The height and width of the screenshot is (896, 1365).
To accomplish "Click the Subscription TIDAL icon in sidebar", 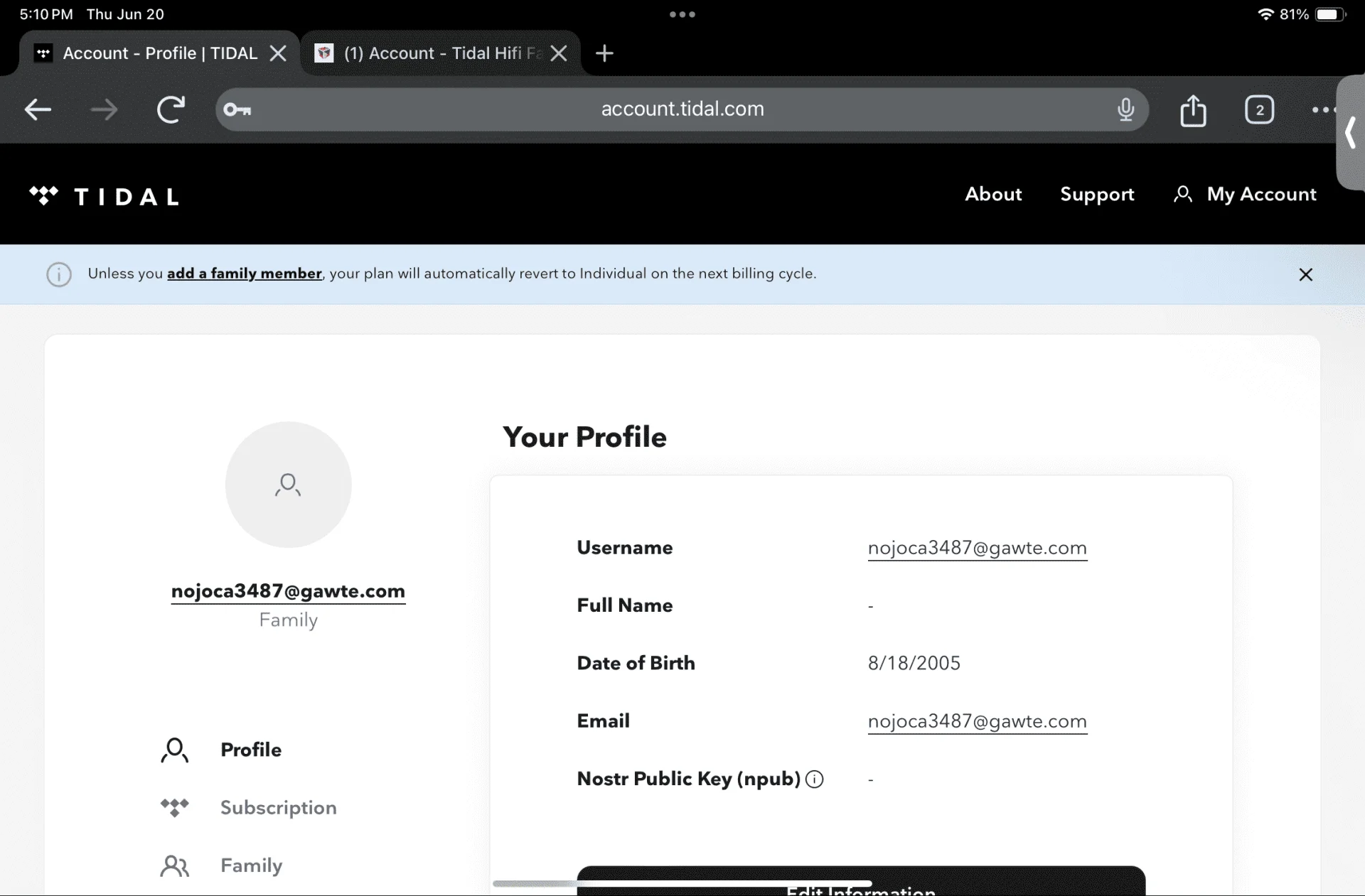I will (175, 808).
